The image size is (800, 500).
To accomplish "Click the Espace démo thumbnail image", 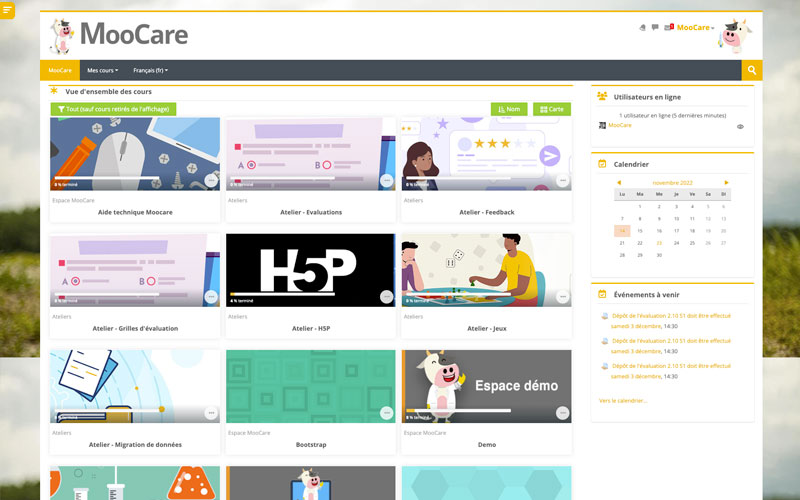I will [486, 386].
